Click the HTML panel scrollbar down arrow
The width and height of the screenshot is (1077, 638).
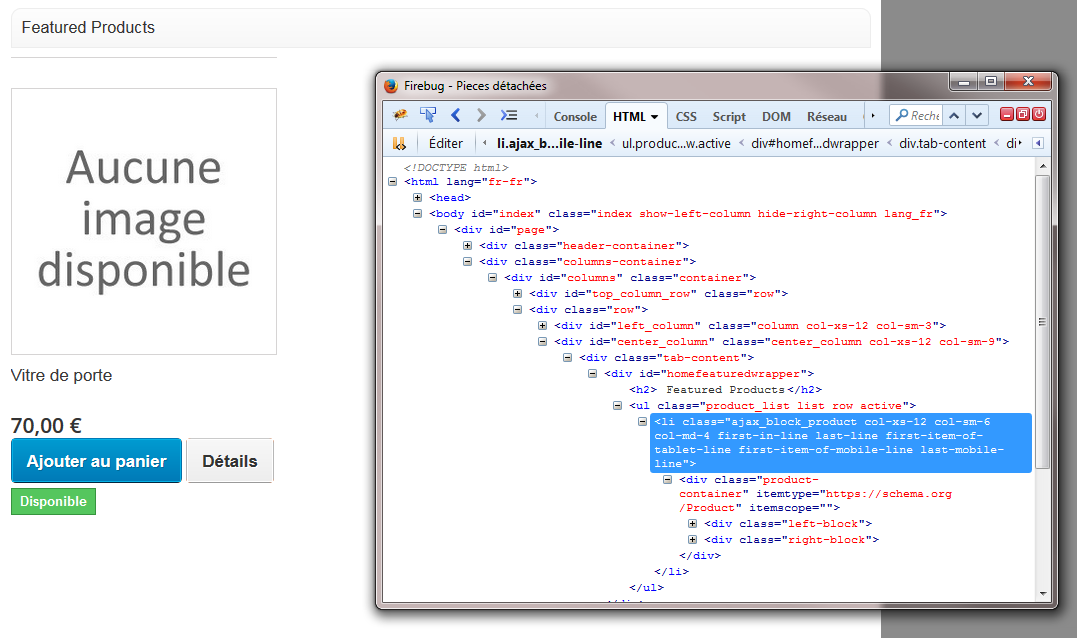[1043, 593]
